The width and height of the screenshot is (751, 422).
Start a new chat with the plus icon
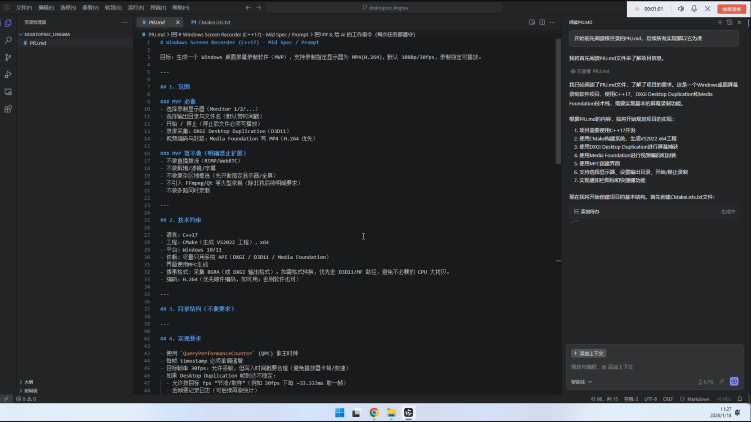click(x=720, y=23)
